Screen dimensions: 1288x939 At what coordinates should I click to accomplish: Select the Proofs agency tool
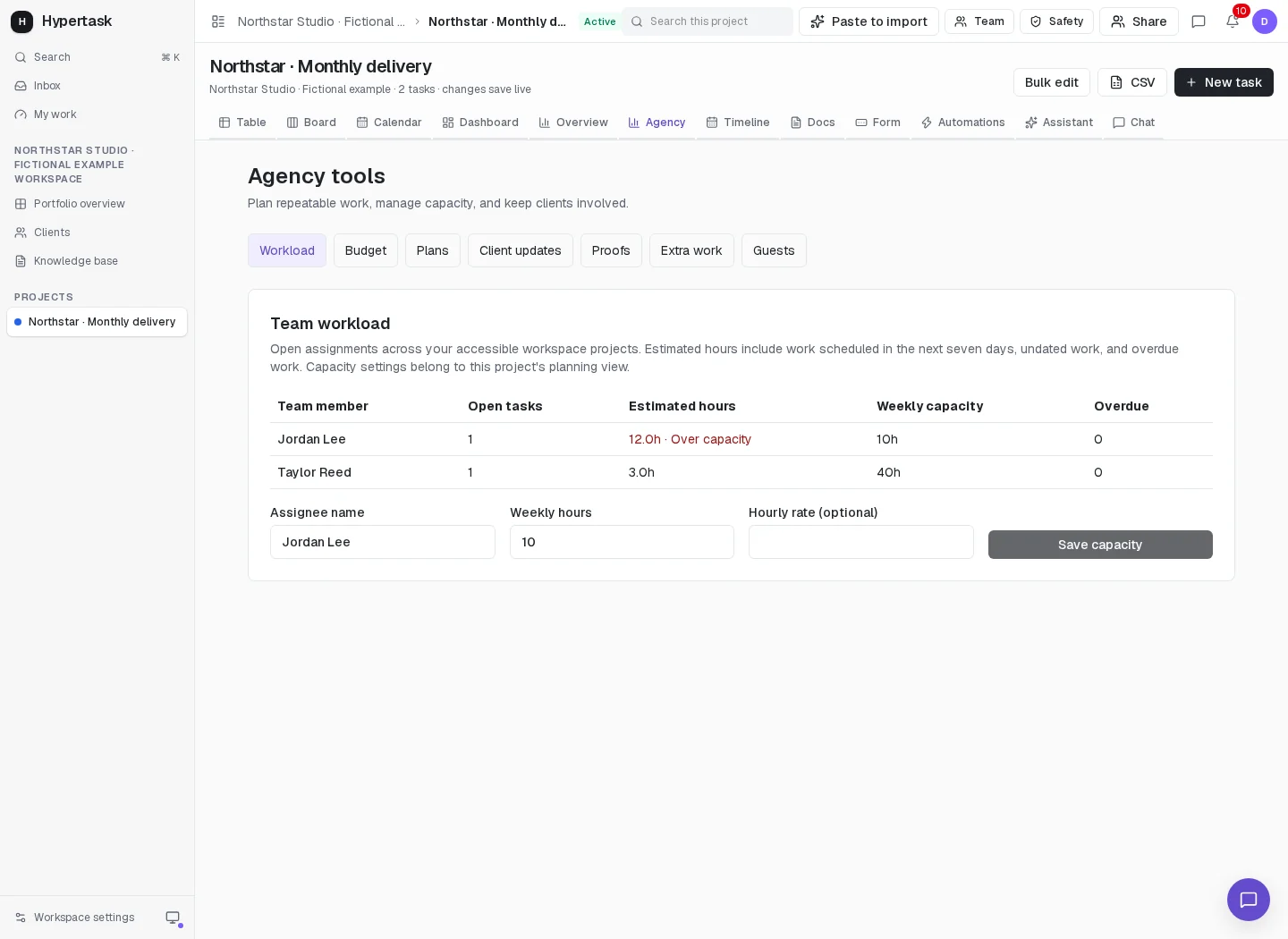pyautogui.click(x=611, y=250)
